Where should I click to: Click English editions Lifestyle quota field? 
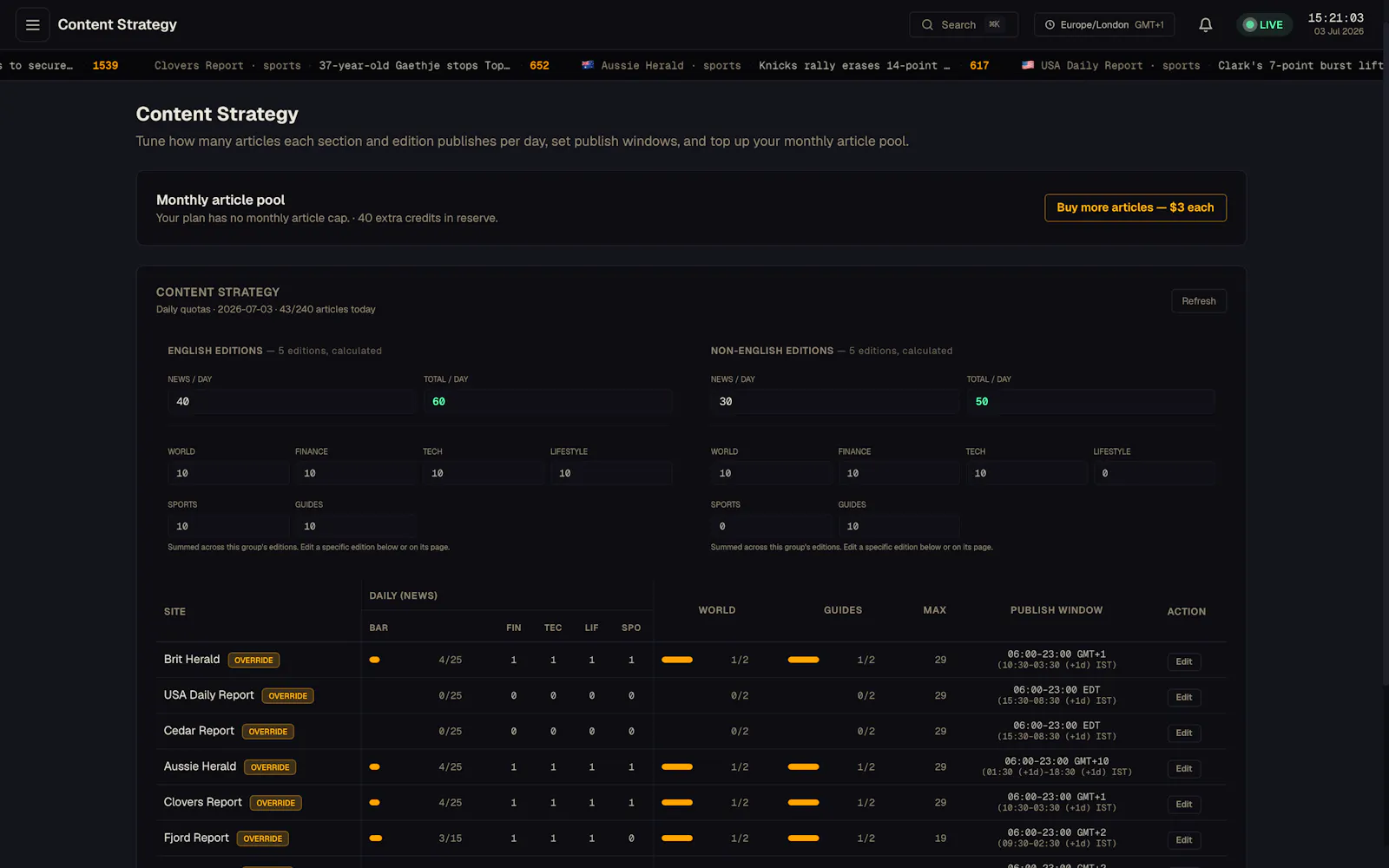[611, 473]
